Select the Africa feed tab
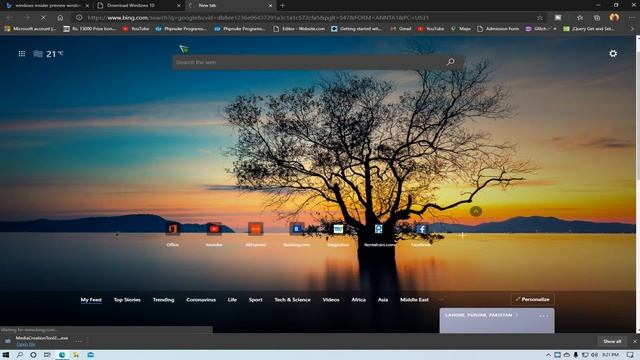This screenshot has width=640, height=360. [x=358, y=300]
